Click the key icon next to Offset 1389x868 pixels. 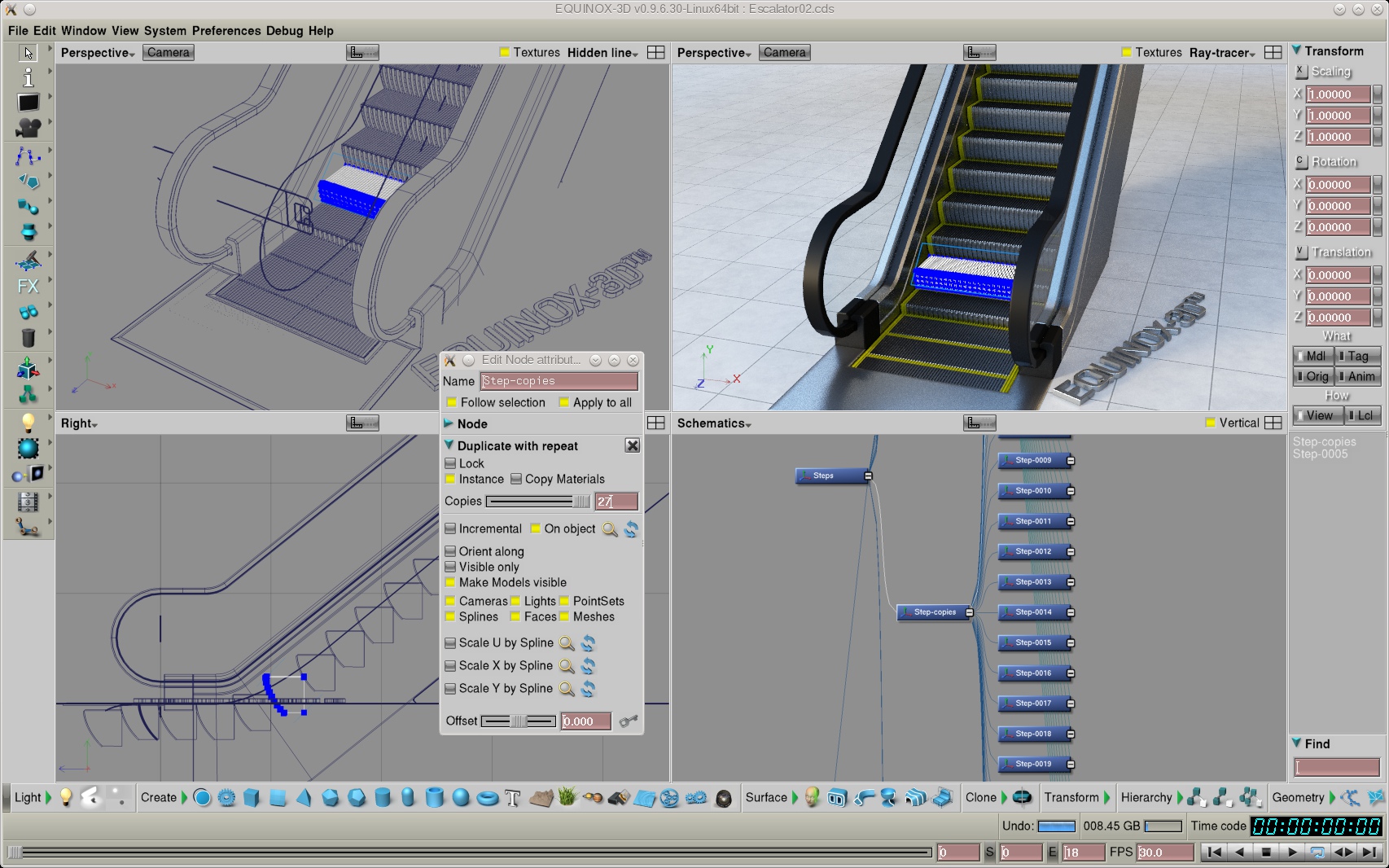(628, 721)
